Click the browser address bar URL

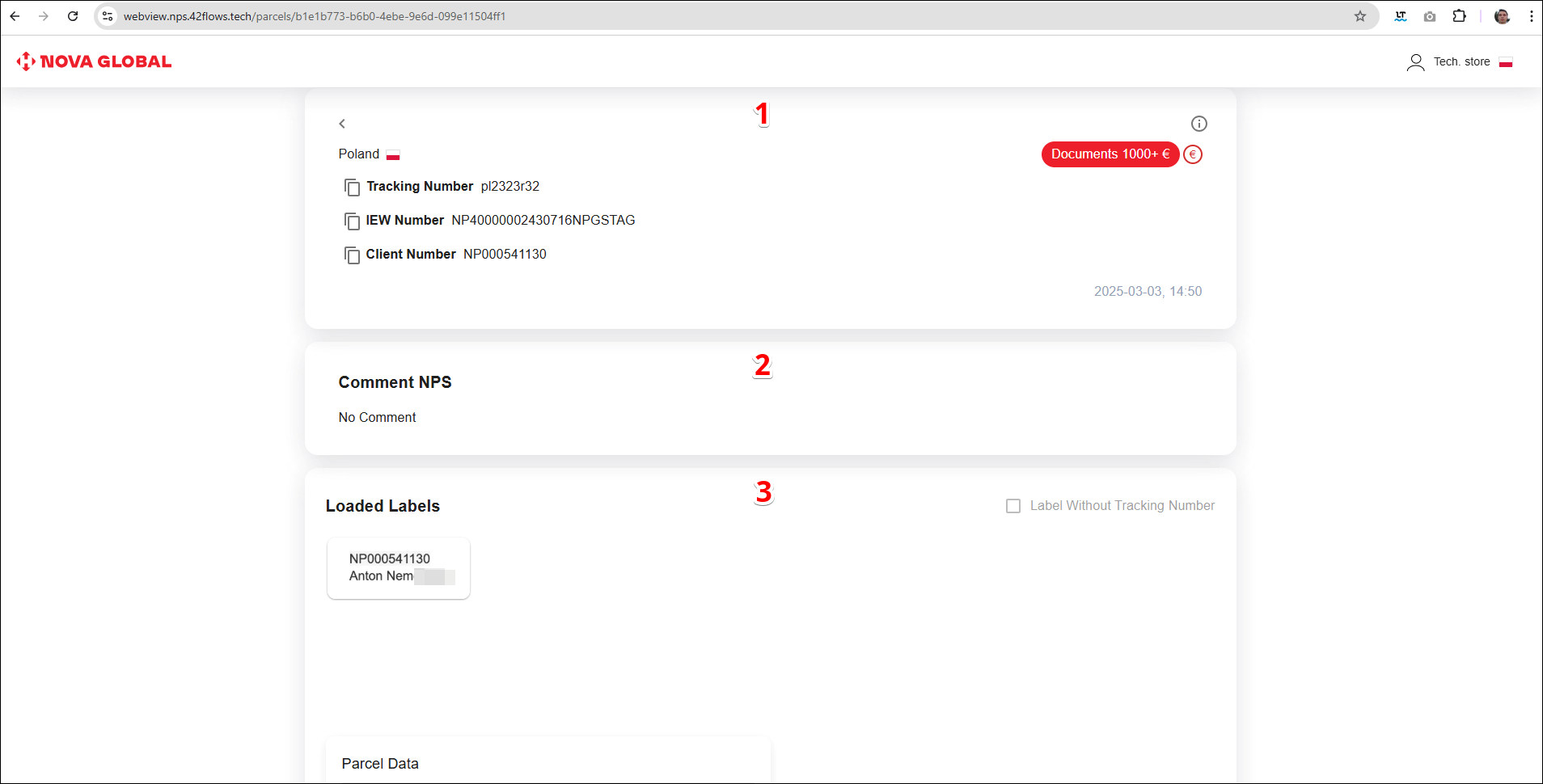click(x=315, y=16)
